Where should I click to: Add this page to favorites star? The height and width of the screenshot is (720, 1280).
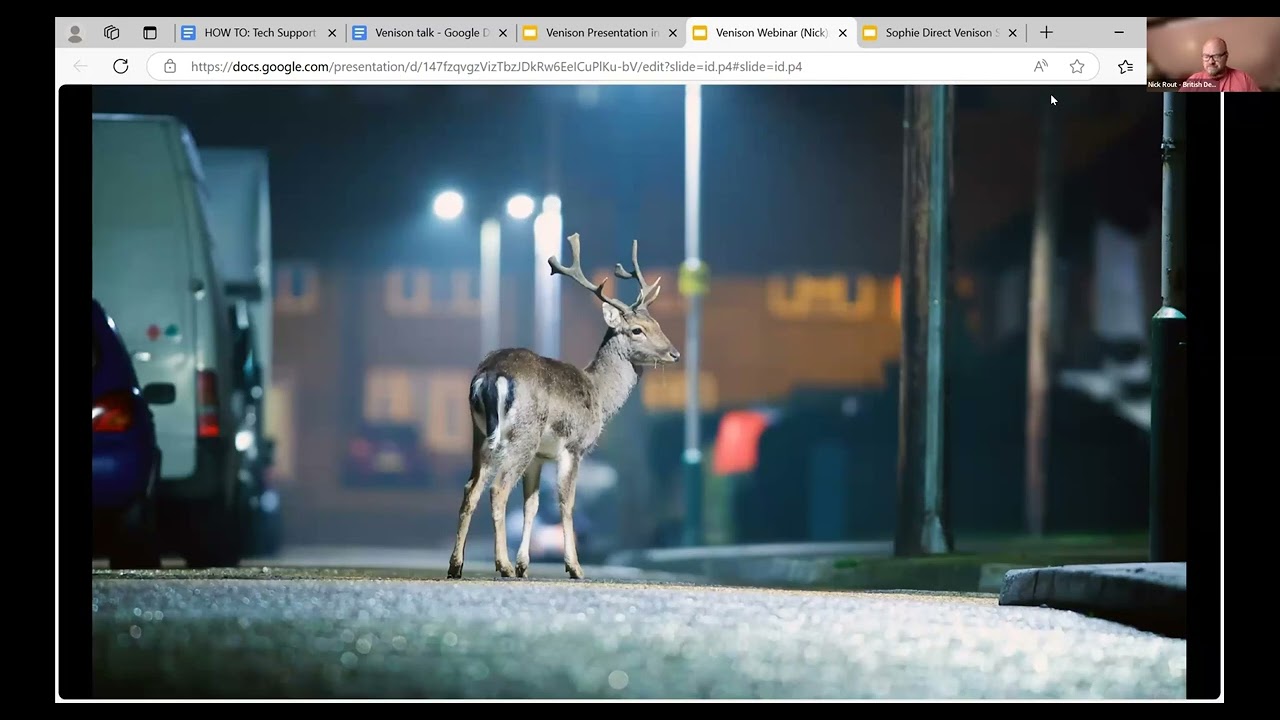point(1077,66)
